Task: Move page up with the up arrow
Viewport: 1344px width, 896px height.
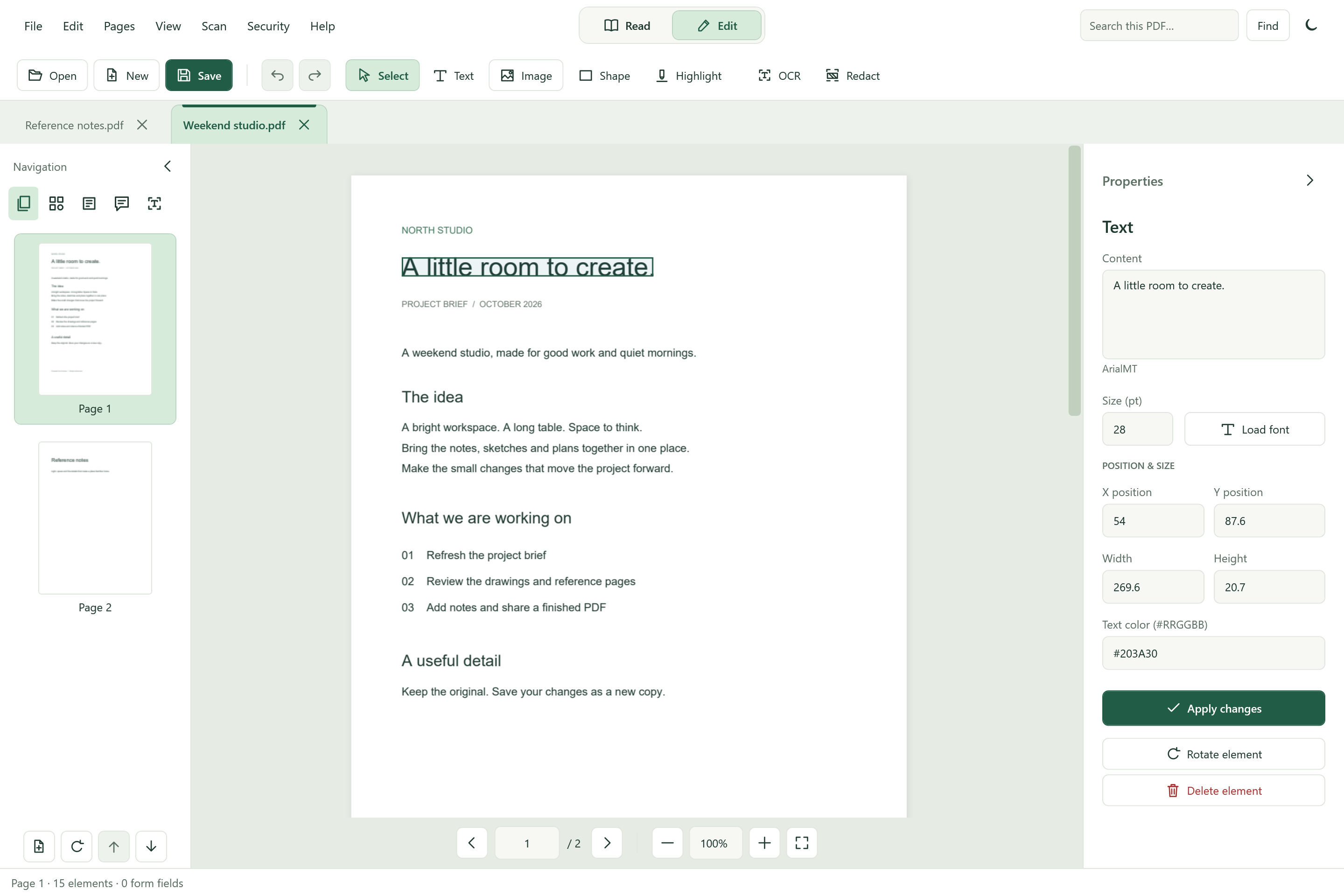Action: pos(114,846)
